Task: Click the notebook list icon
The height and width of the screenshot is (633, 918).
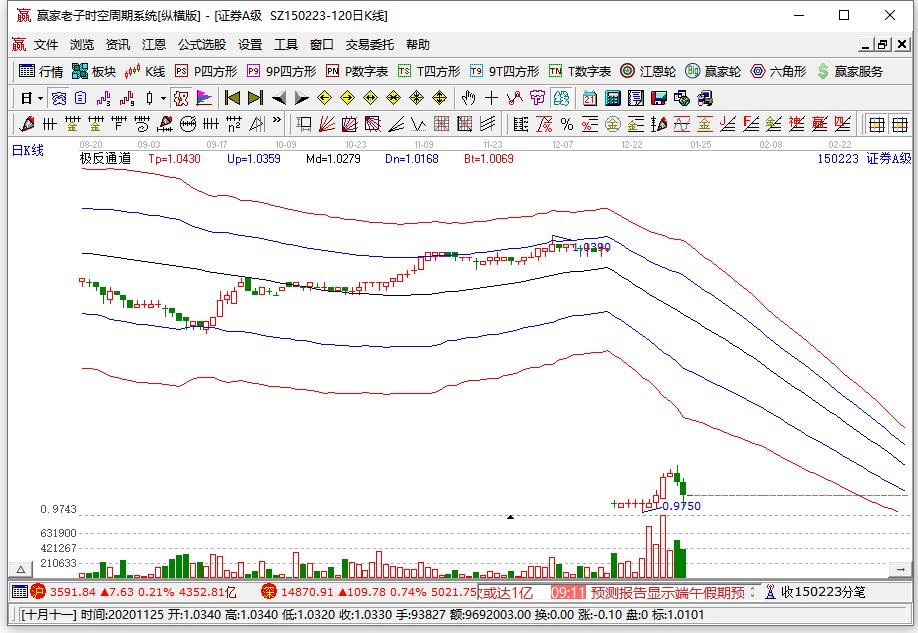Action: 636,98
